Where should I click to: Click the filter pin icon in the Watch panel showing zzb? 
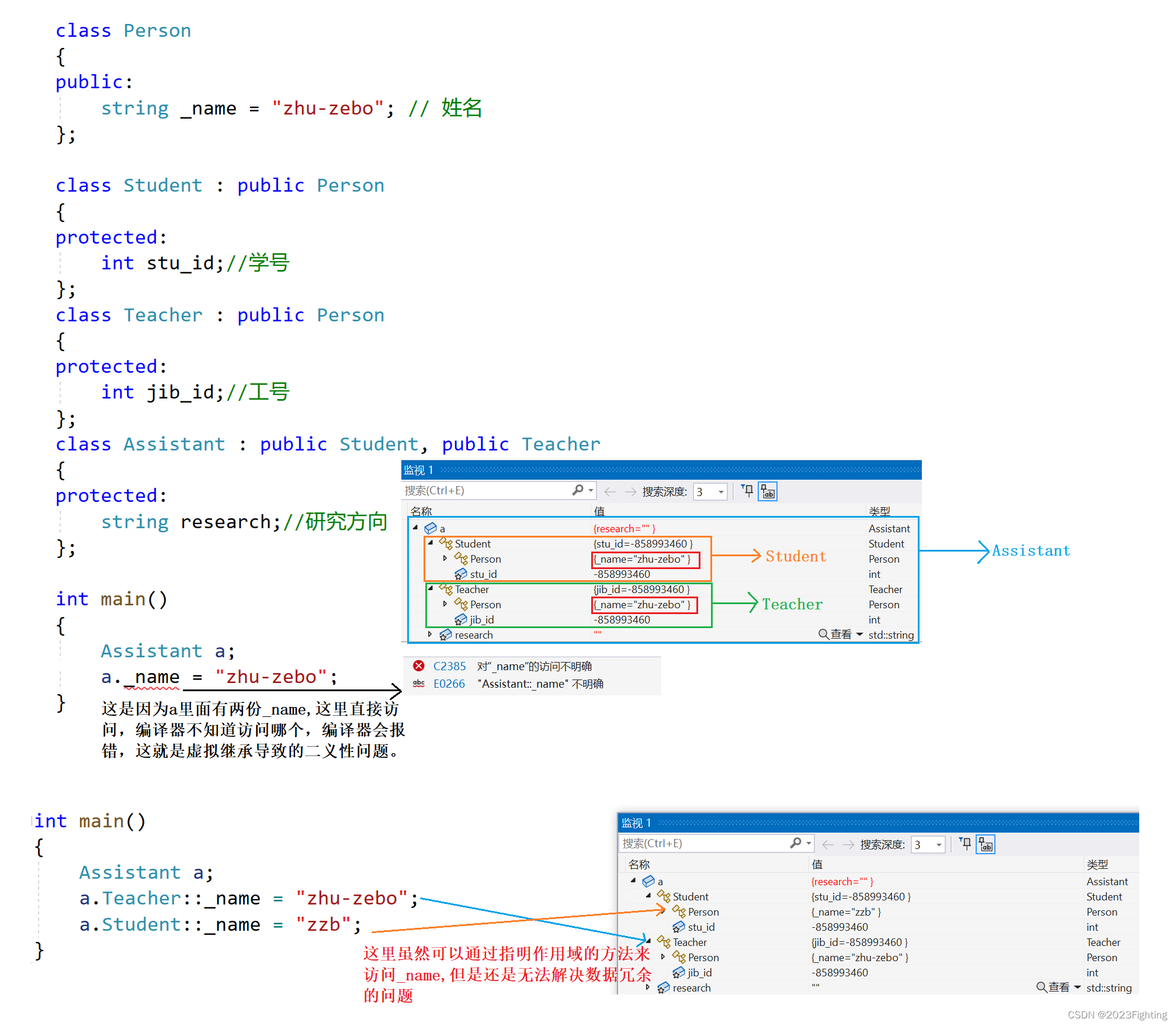(x=965, y=844)
